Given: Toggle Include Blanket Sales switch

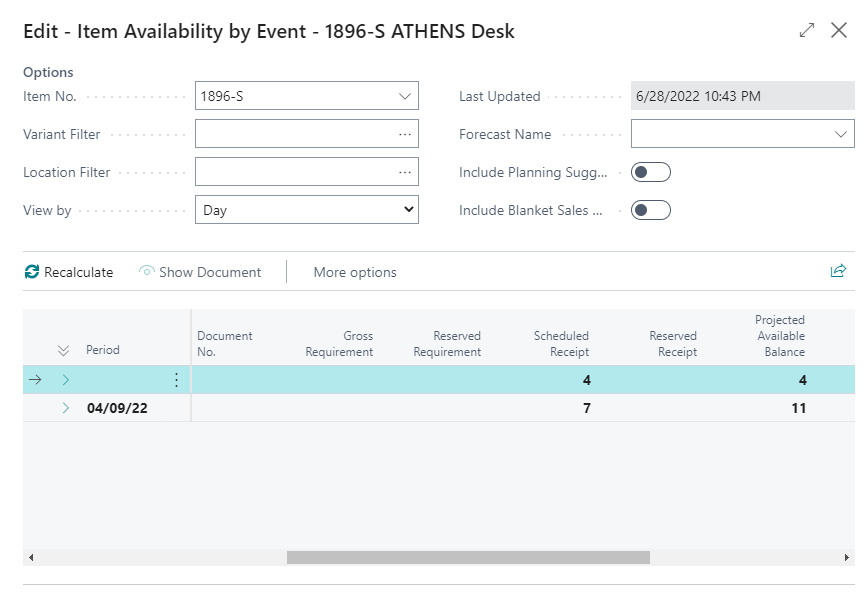Looking at the screenshot, I should [651, 210].
